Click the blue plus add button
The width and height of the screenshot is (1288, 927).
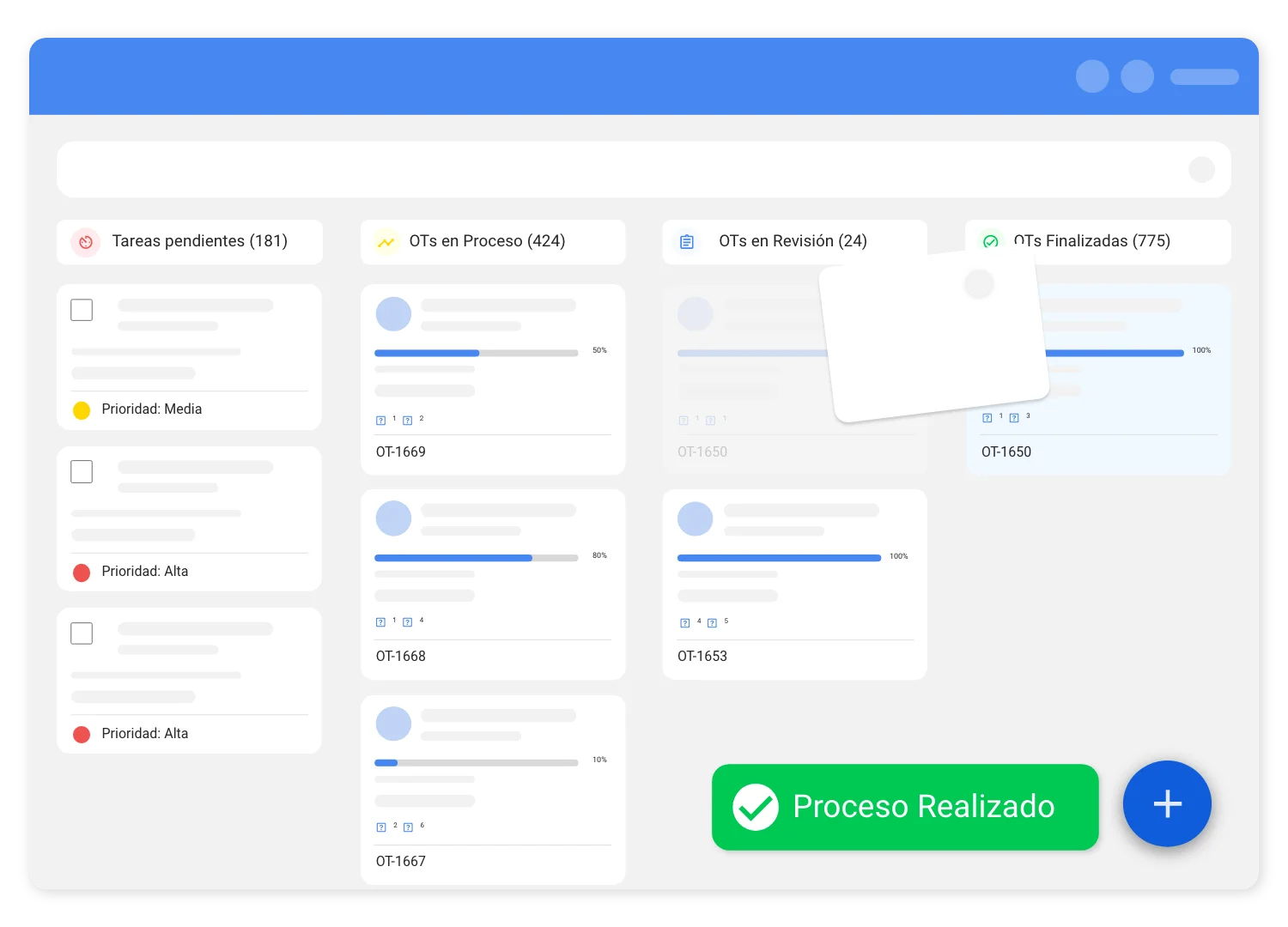1167,804
